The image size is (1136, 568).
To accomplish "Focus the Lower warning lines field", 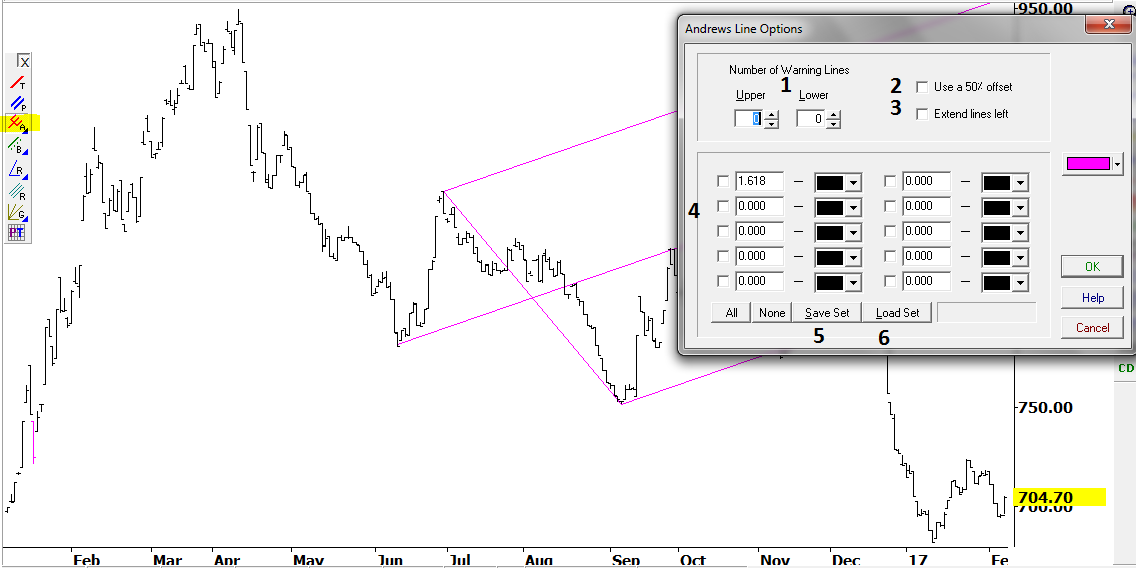I will 811,119.
